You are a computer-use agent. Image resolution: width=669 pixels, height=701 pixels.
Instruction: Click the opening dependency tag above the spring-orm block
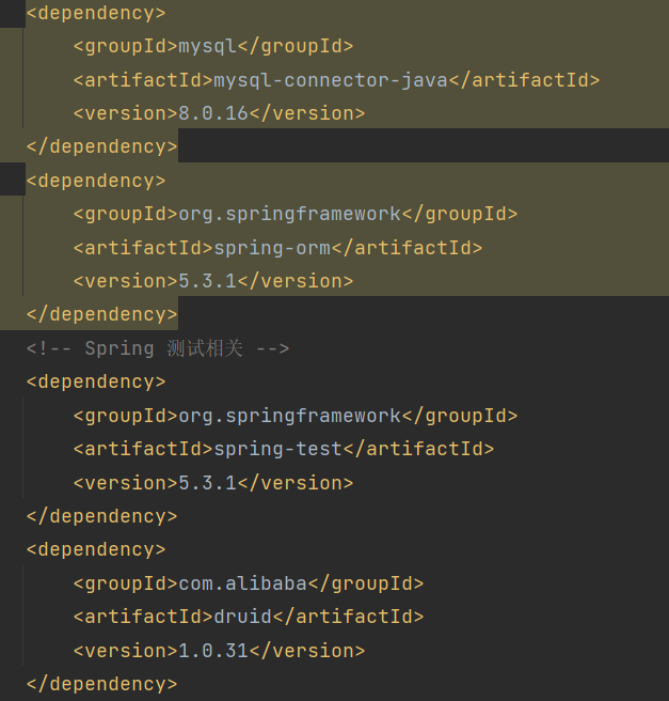(x=96, y=181)
